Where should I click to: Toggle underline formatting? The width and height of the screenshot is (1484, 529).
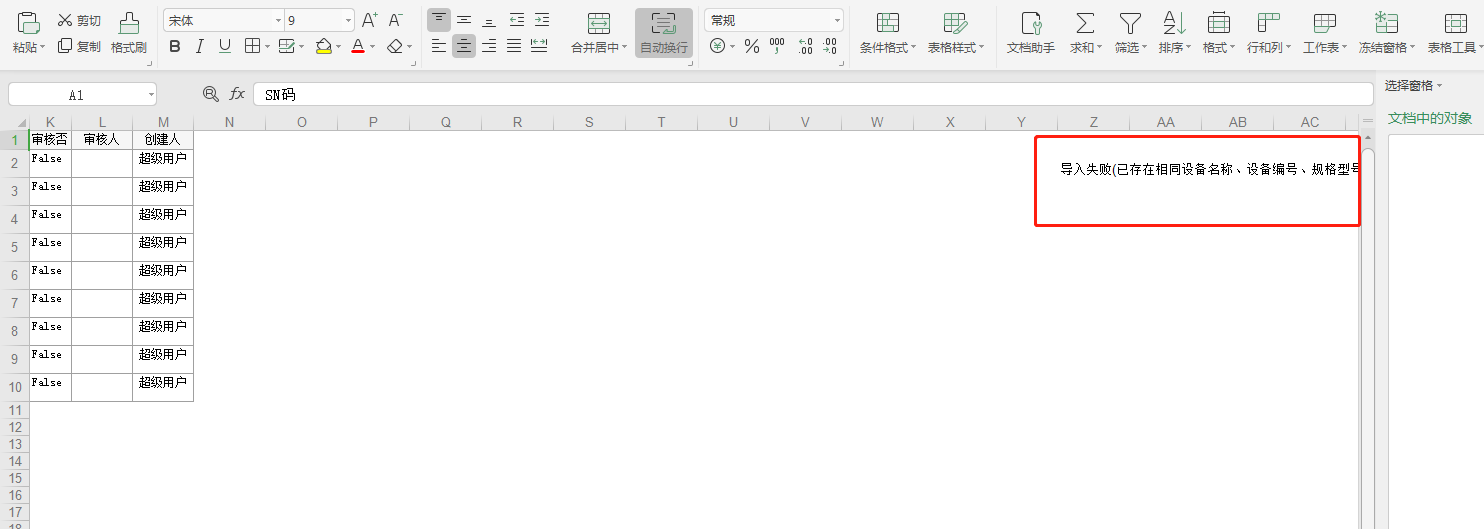[x=224, y=46]
